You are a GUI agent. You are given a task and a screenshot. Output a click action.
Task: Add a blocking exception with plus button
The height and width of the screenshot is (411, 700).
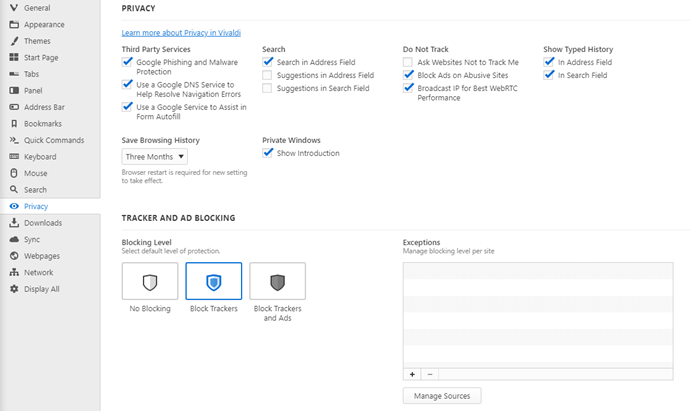click(412, 374)
